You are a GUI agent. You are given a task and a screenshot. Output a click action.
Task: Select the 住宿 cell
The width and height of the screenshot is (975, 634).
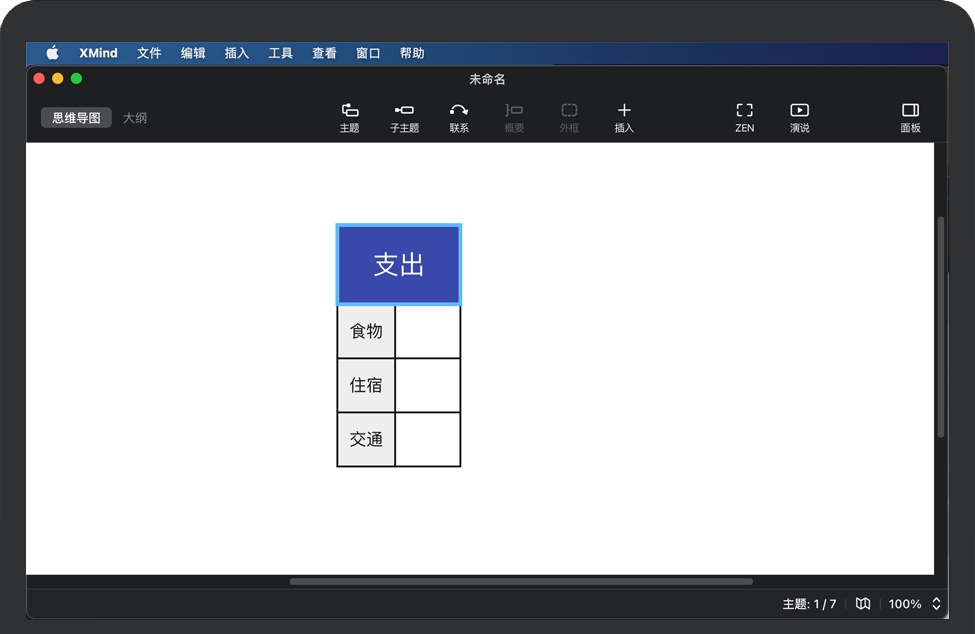tap(366, 385)
